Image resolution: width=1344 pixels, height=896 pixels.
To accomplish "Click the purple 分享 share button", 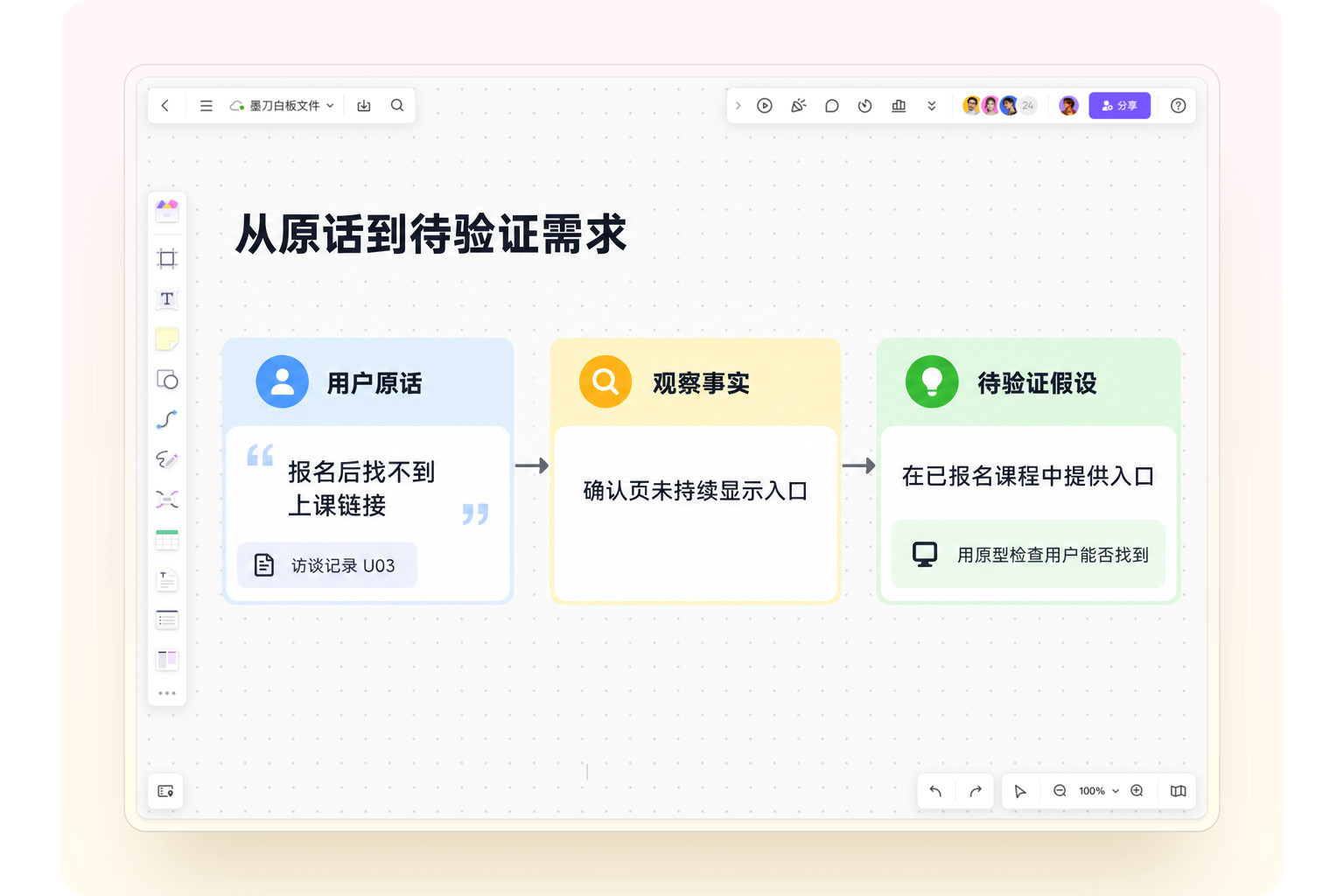I will 1119,106.
